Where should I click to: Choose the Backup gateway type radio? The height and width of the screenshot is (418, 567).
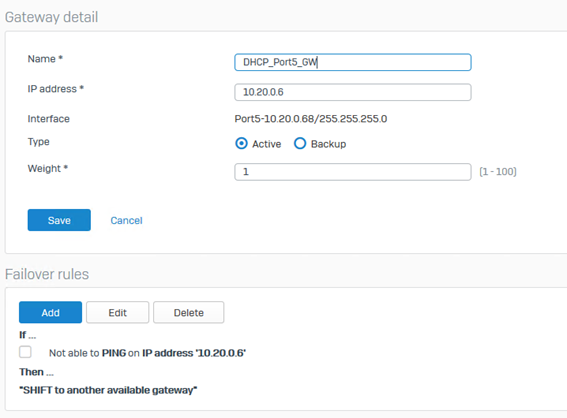pyautogui.click(x=300, y=144)
